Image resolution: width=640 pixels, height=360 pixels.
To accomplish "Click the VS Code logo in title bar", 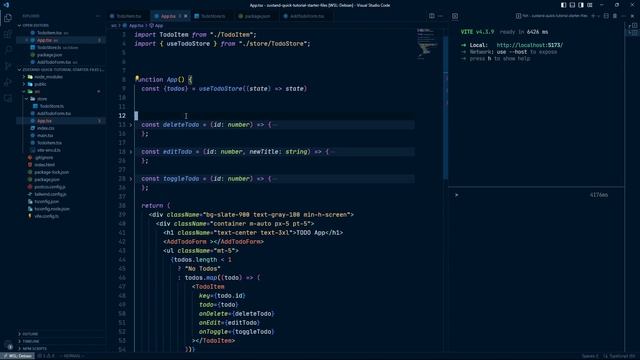I will (x=6, y=5).
